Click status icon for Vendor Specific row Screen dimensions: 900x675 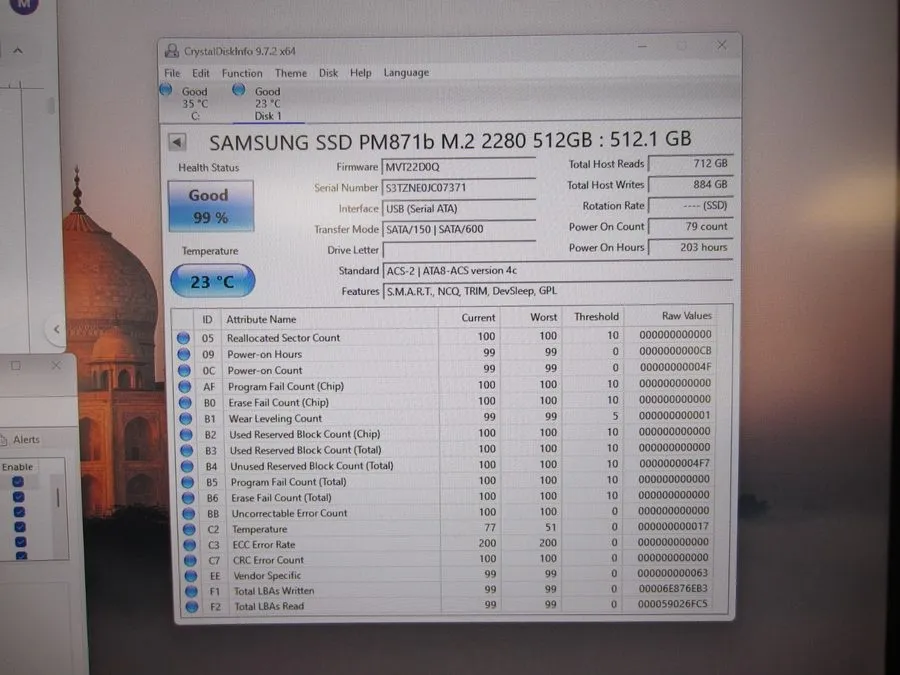191,575
